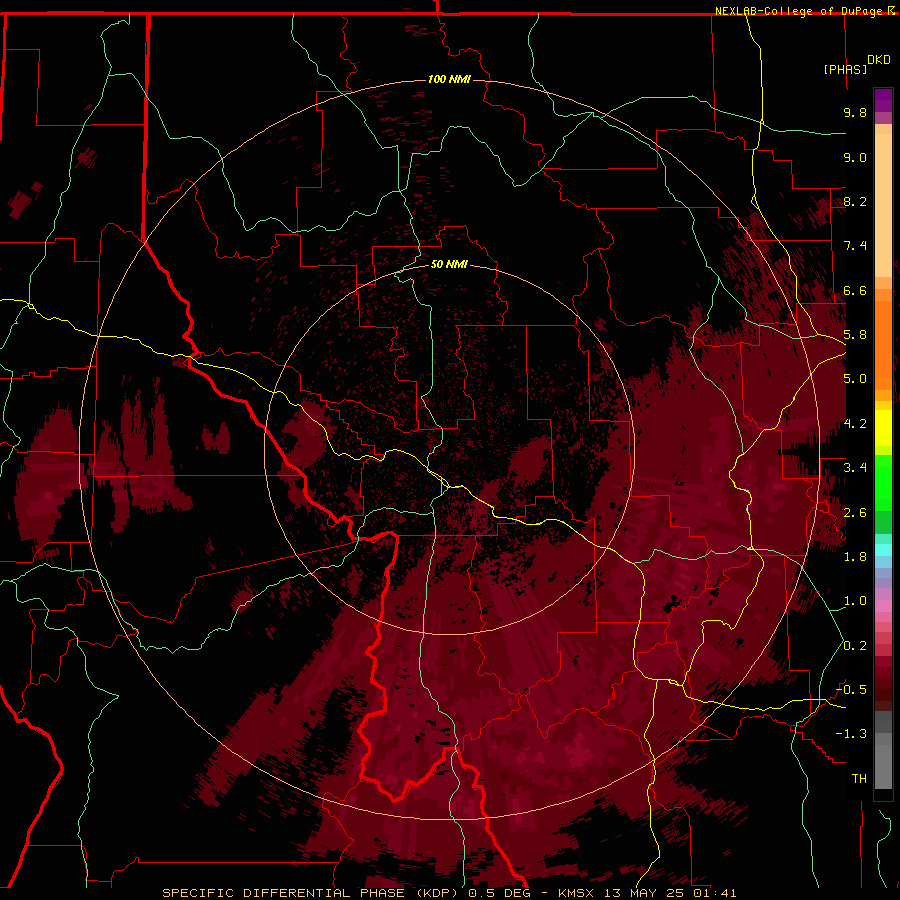Image resolution: width=900 pixels, height=900 pixels.
Task: Click the DKD label above the color scale
Action: 879,60
